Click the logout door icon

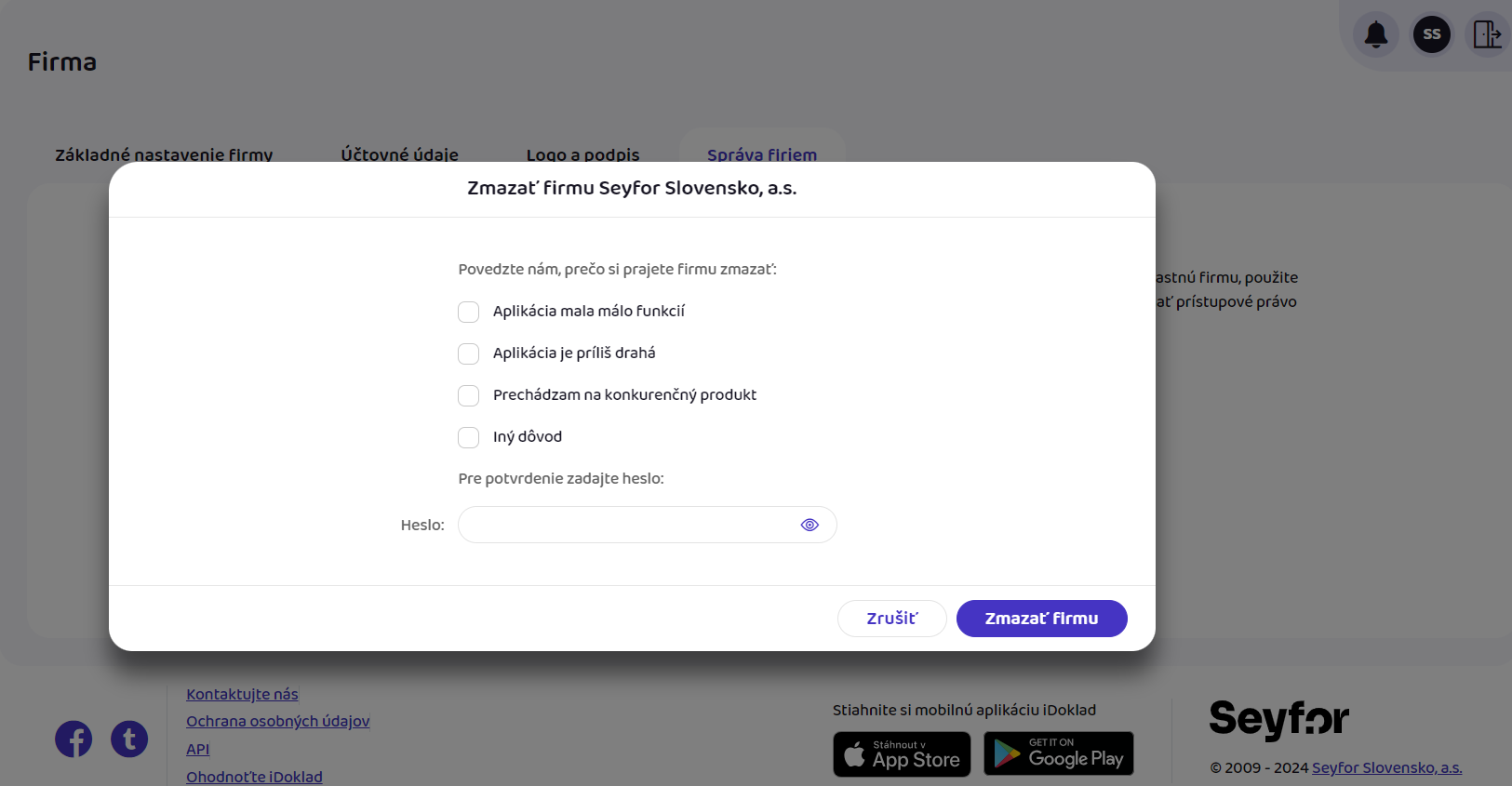tap(1487, 35)
